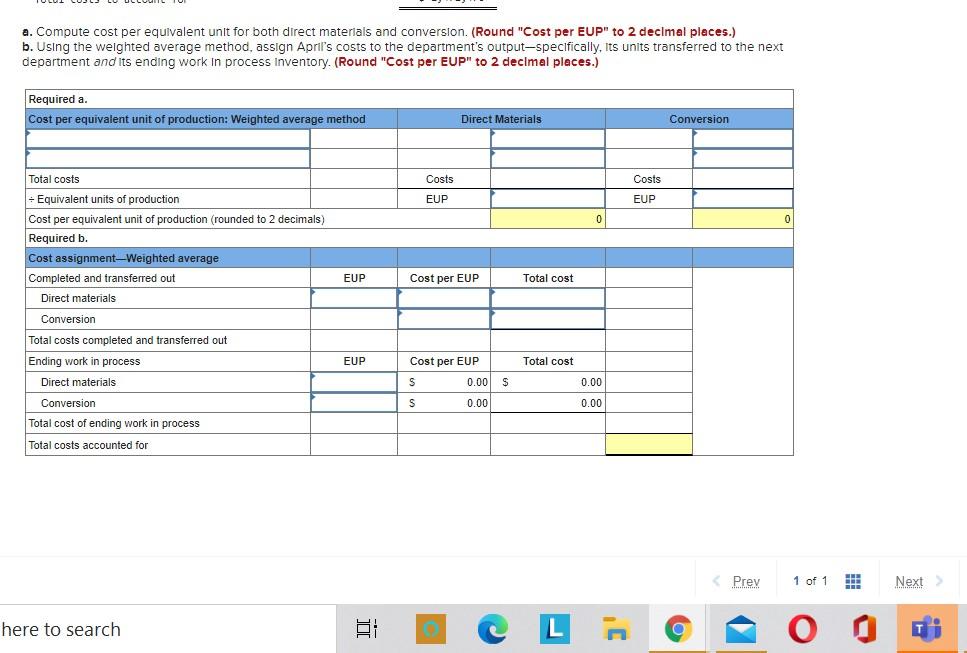Screen dimensions: 967x653
Task: Open Microsoft Teams from the taskbar
Action: pyautogui.click(x=926, y=629)
